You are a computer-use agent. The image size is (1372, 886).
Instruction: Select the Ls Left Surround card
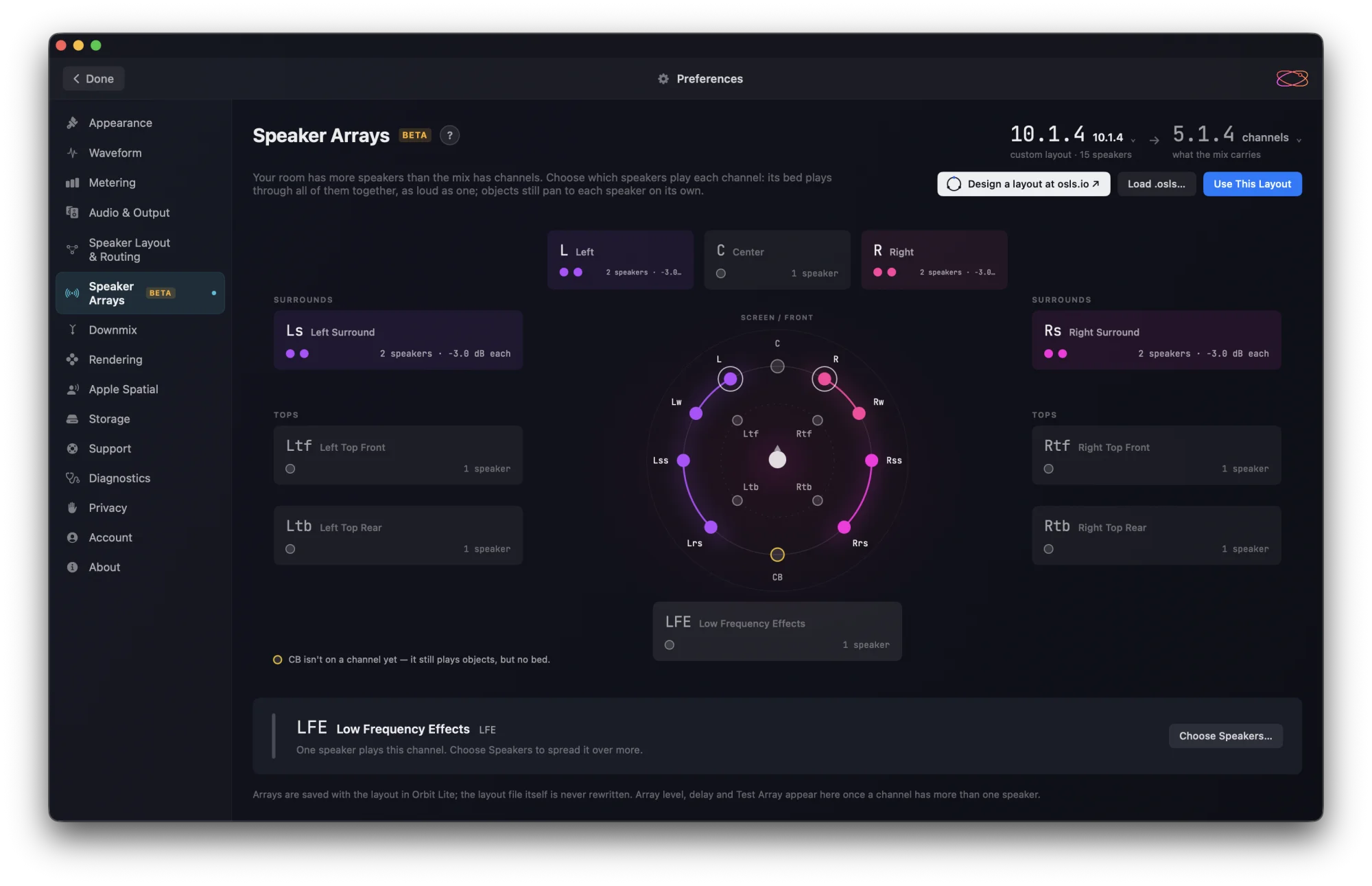pos(398,340)
